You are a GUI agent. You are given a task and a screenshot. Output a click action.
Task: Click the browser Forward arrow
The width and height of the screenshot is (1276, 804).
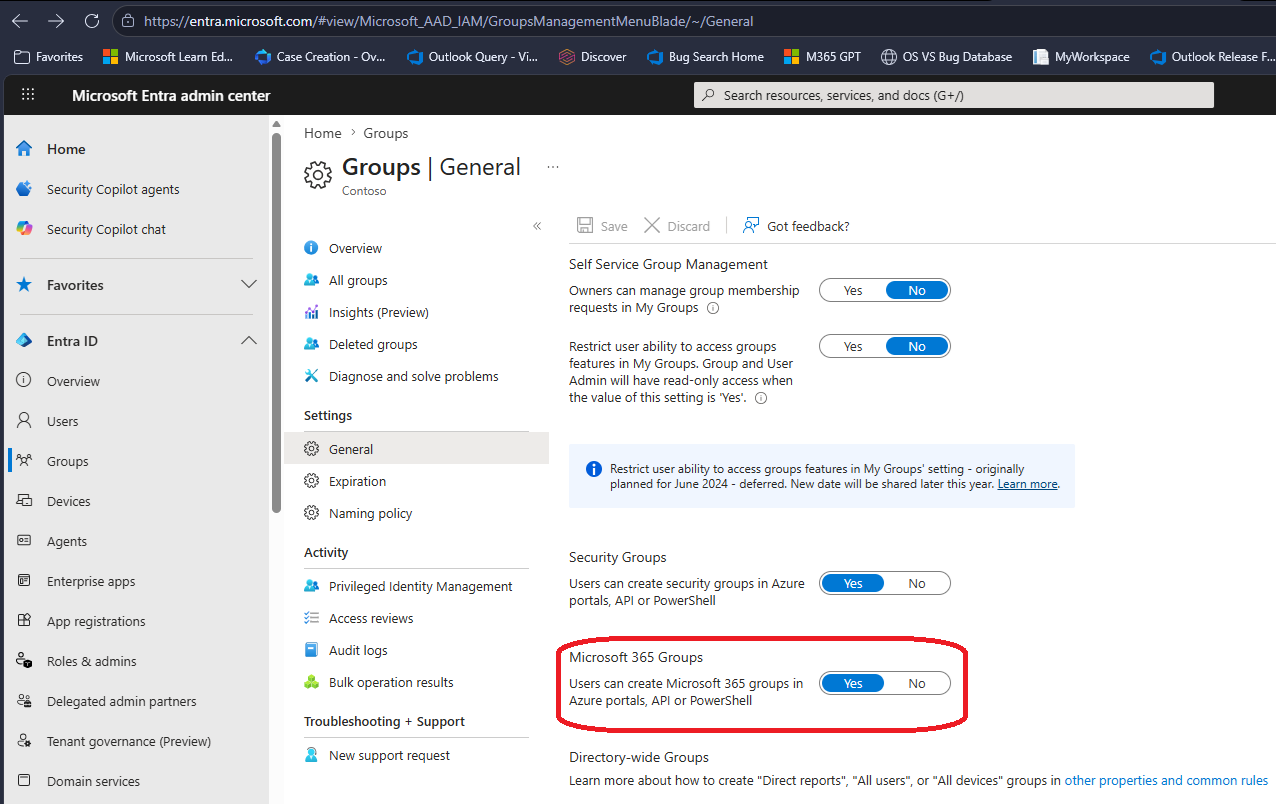56,20
